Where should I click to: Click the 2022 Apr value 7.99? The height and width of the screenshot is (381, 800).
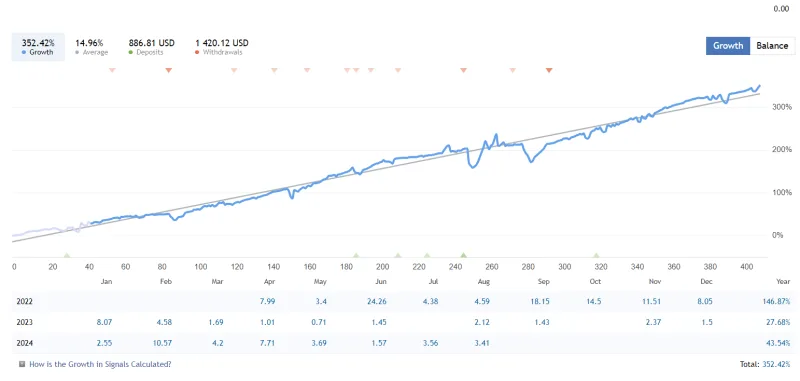click(x=268, y=301)
